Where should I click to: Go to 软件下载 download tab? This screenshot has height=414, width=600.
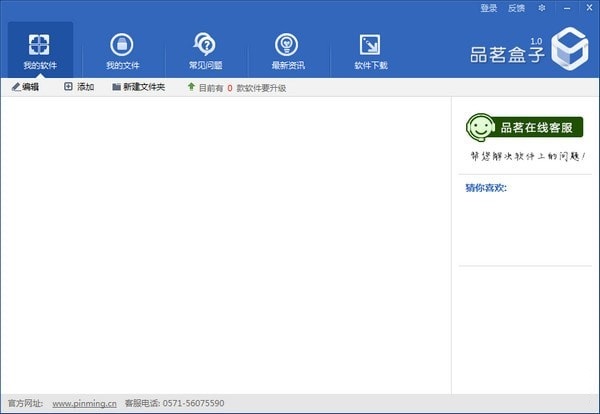coord(371,51)
